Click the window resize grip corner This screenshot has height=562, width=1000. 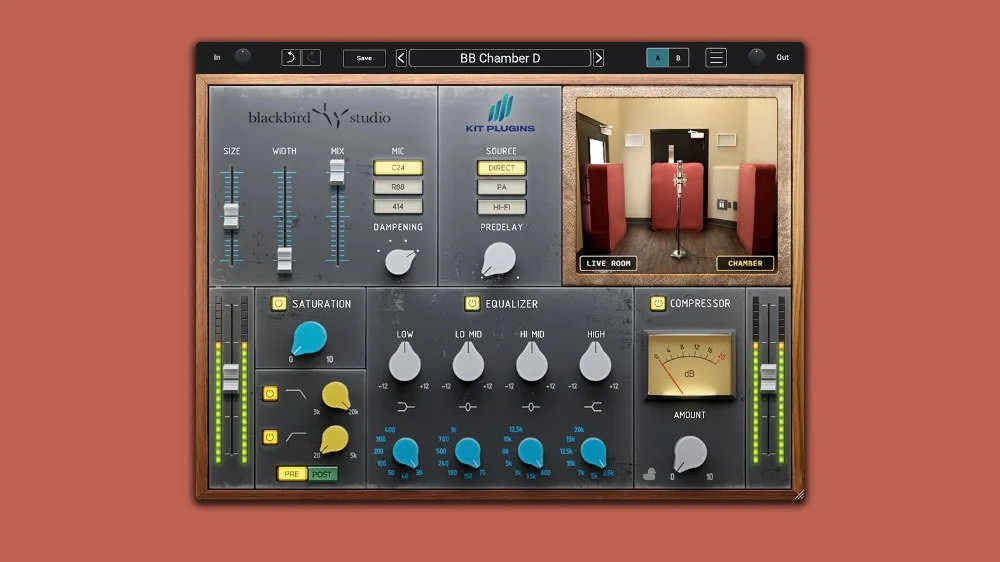click(x=799, y=495)
